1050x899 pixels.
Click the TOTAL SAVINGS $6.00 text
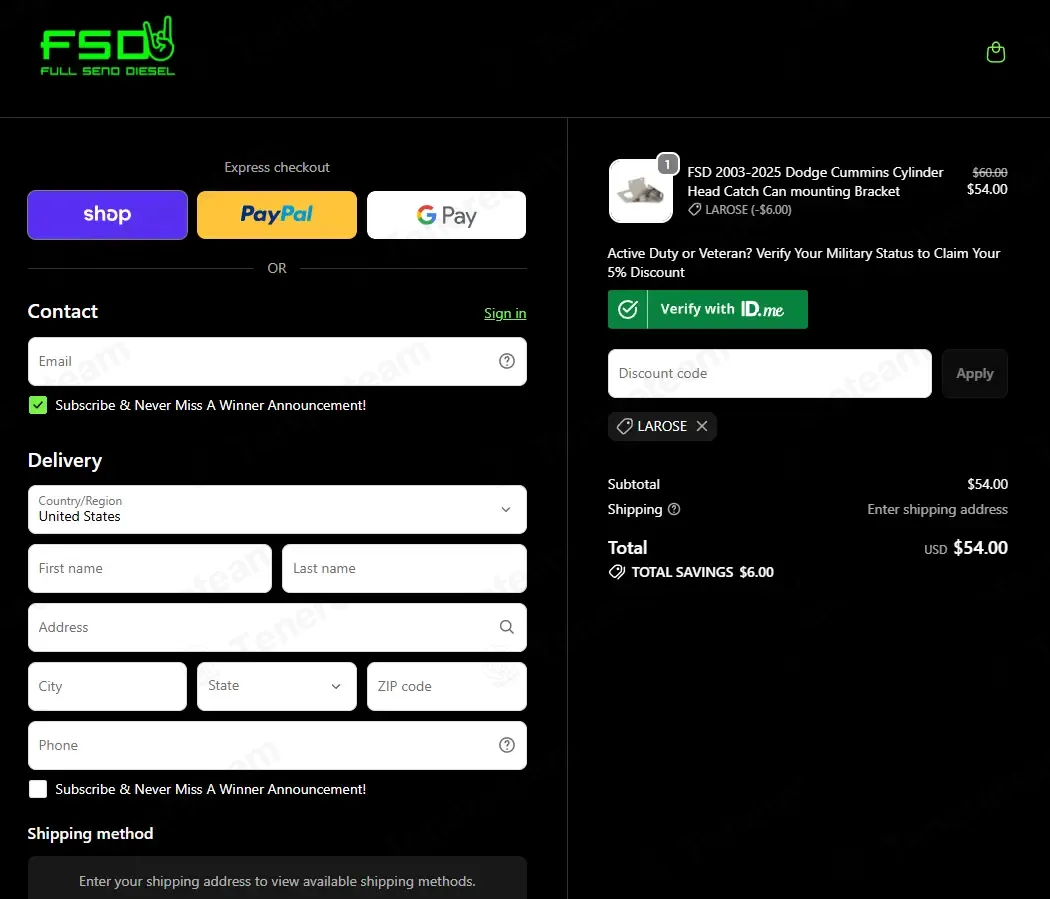(x=702, y=572)
